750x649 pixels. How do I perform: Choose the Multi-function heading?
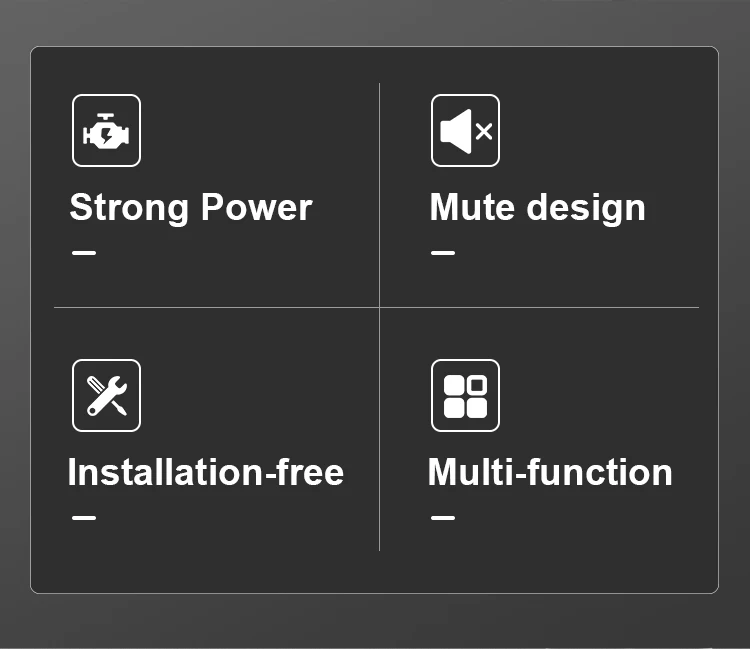pos(550,472)
